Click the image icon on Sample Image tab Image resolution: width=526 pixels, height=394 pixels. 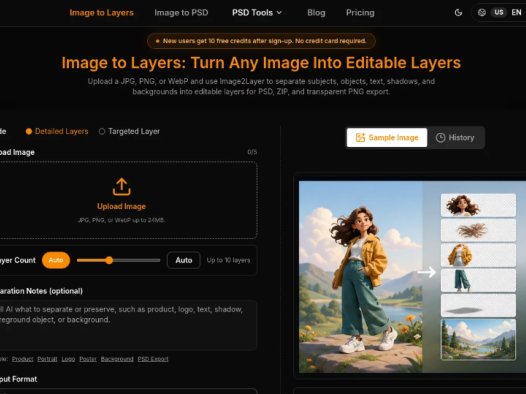click(360, 137)
